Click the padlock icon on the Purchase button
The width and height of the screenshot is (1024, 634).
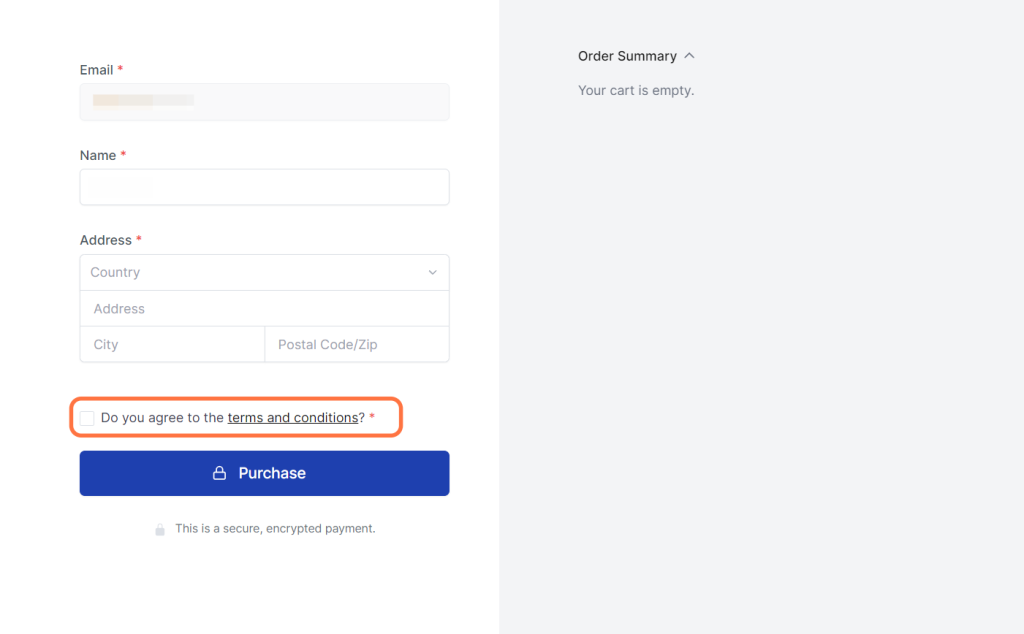point(219,472)
